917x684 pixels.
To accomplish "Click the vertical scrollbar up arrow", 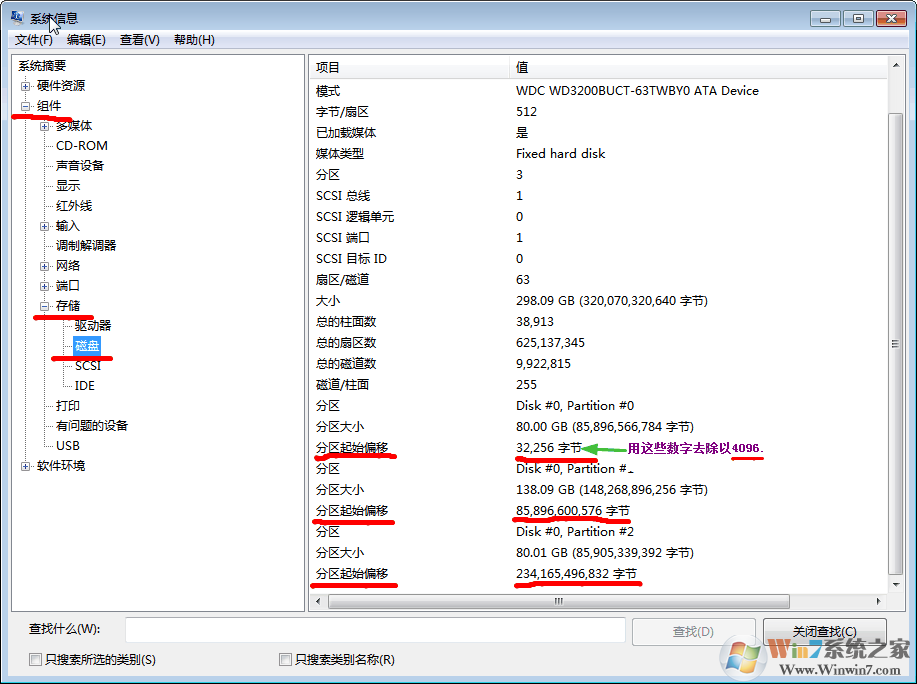I will pos(896,65).
